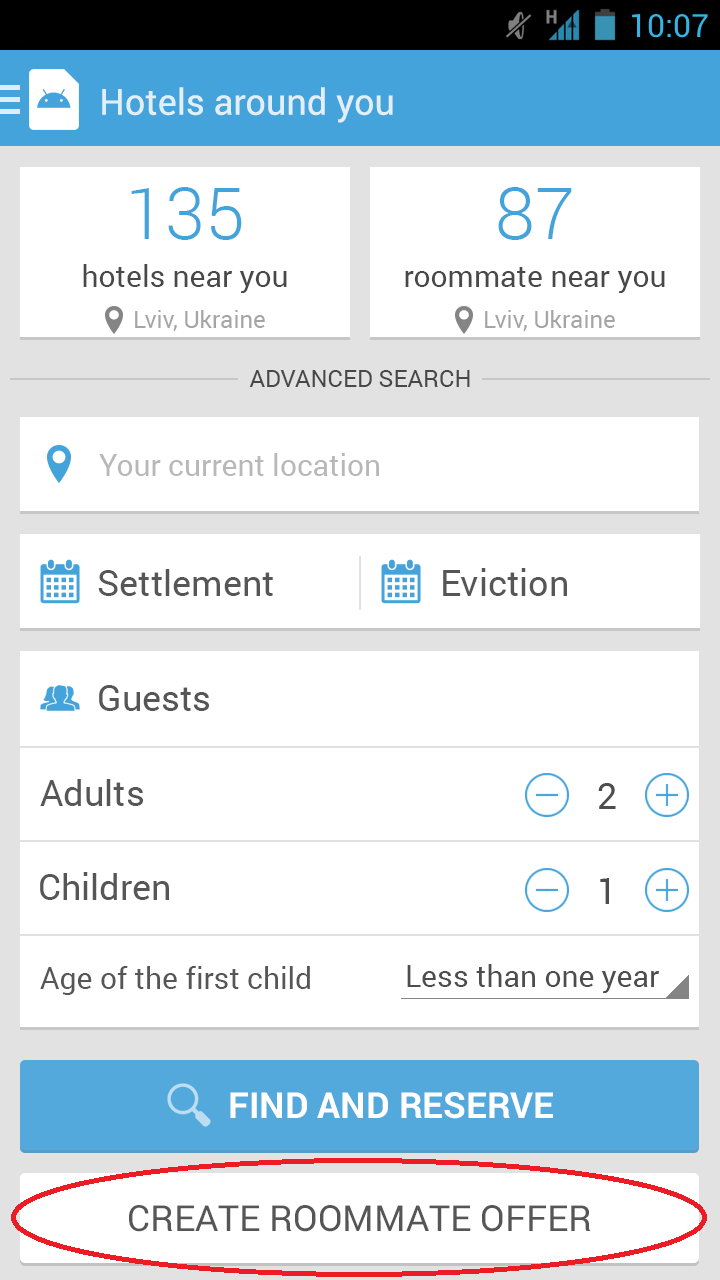Focus the Your current location field
The width and height of the screenshot is (720, 1280).
380,465
